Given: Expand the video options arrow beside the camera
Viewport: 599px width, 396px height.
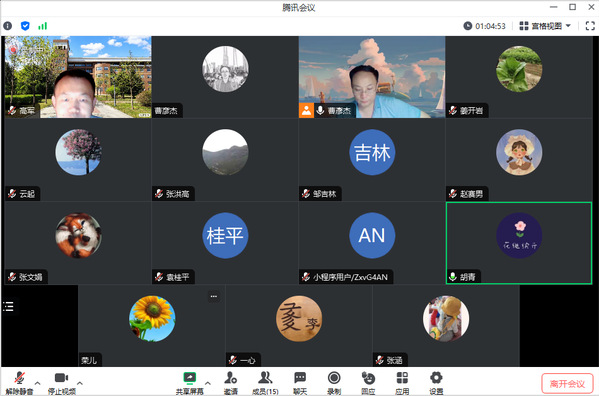Looking at the screenshot, I should 80,383.
